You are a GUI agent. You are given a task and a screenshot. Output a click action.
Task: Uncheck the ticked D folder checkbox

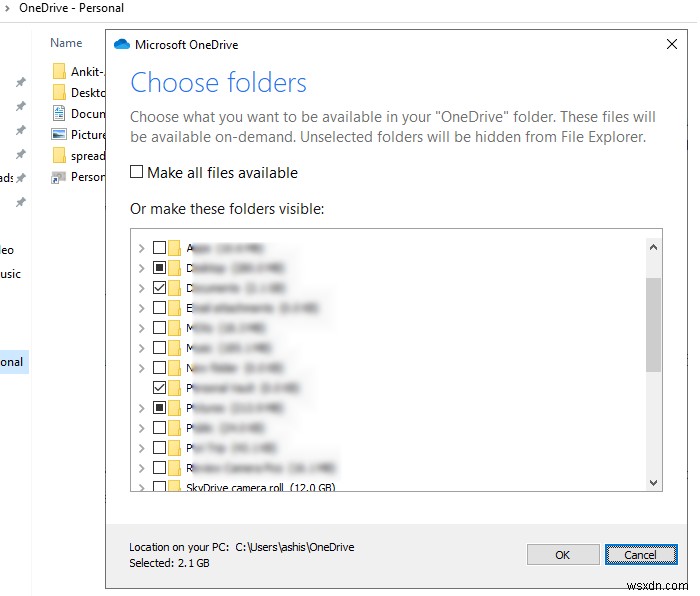[159, 288]
